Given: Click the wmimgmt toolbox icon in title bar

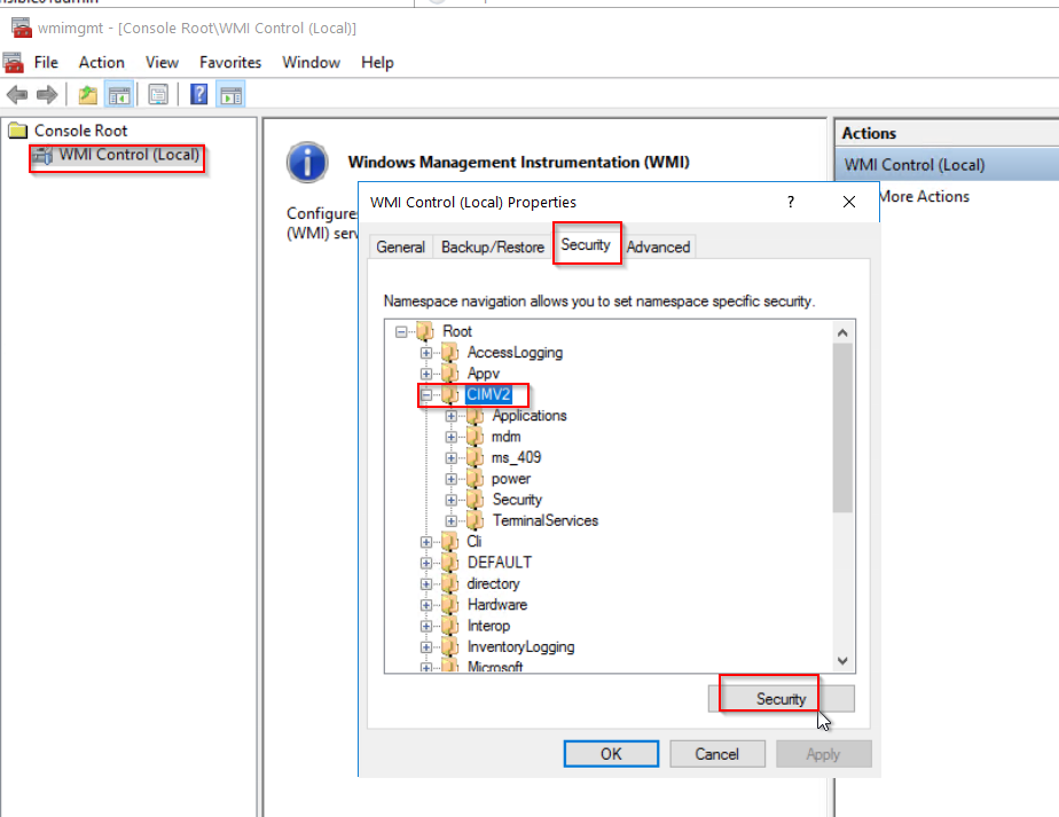Looking at the screenshot, I should (x=21, y=28).
